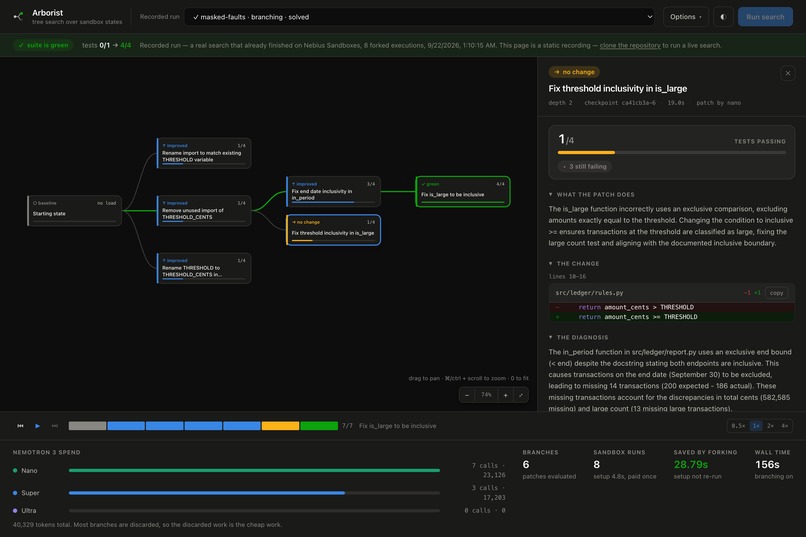Click the '7/7' step counter
This screenshot has width=806, height=537.
(x=347, y=425)
